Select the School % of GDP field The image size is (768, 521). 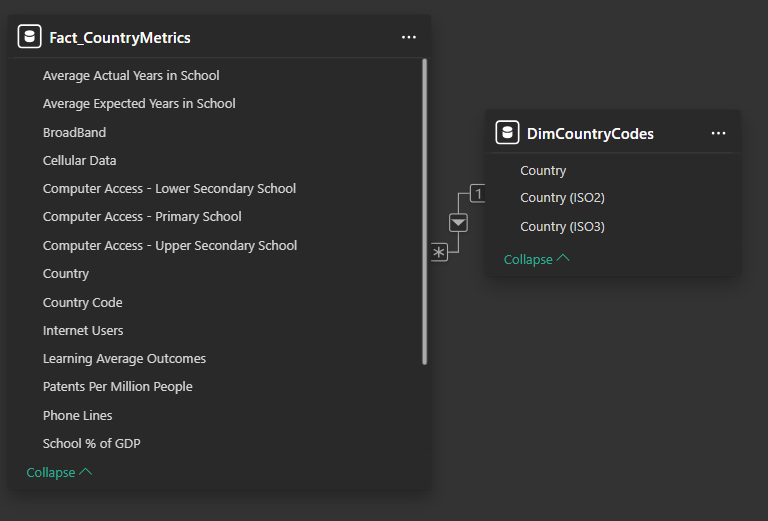click(98, 443)
